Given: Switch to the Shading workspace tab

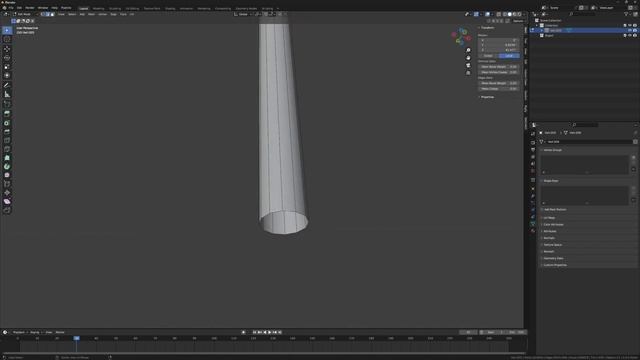Looking at the screenshot, I should point(170,8).
